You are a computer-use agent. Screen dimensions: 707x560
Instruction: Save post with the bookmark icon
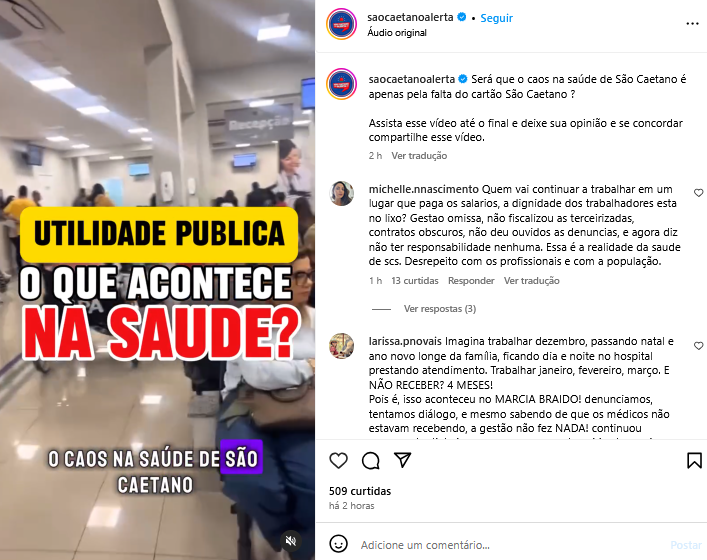pos(694,460)
